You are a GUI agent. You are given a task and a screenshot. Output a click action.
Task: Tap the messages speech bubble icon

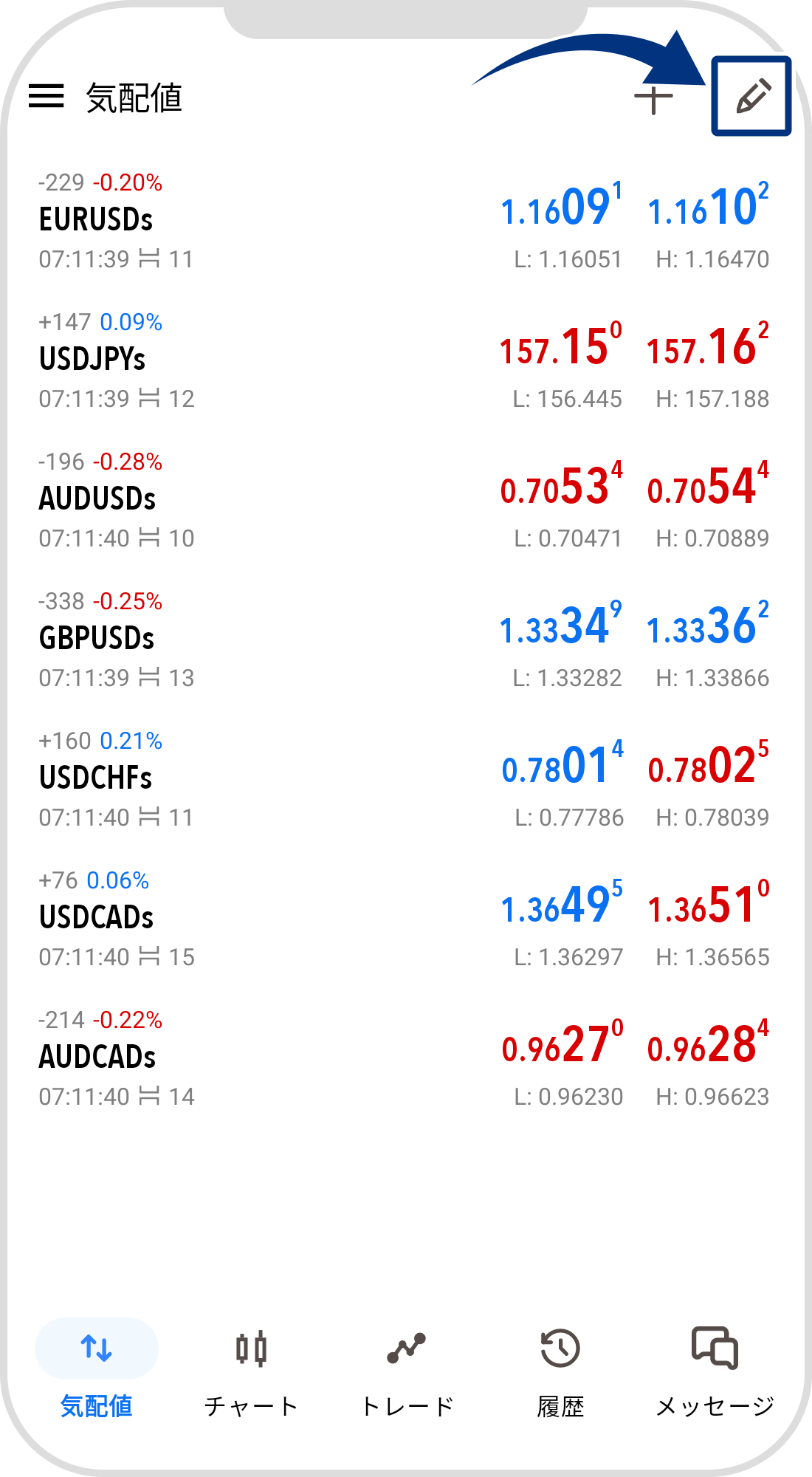coord(715,1349)
